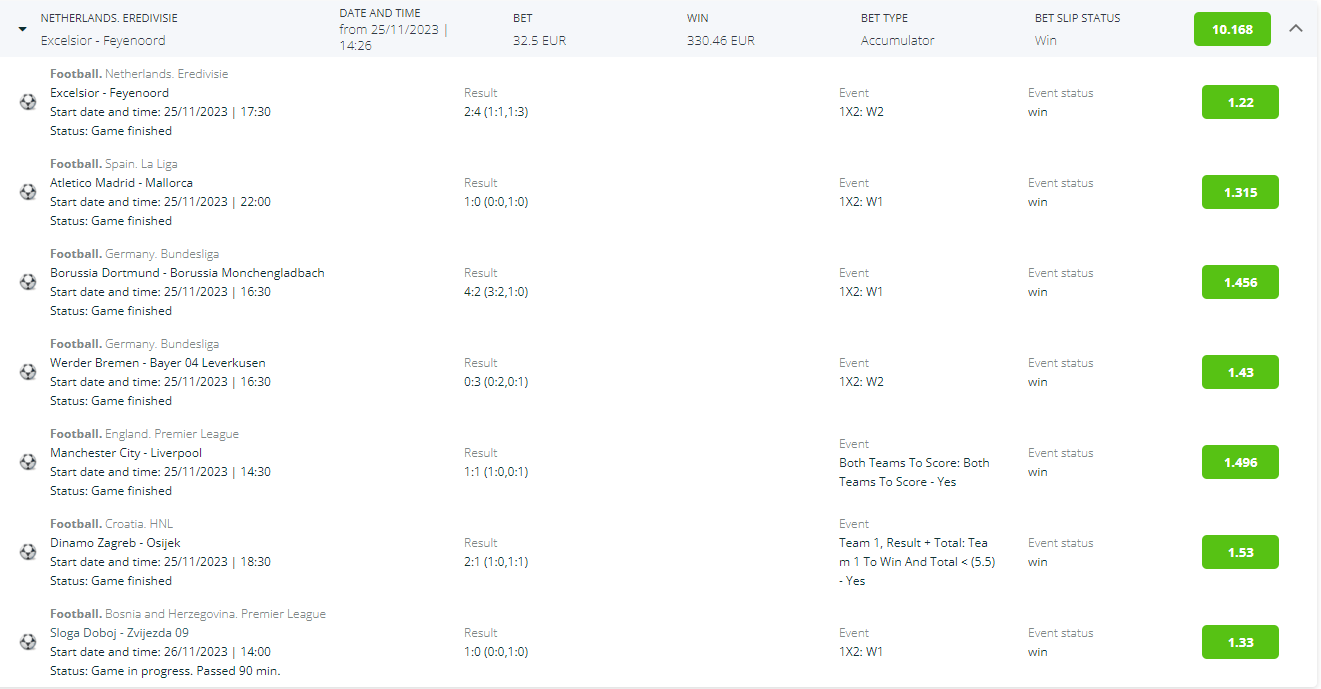Open the Manchester City - Liverpool match title
Screen dimensions: 1321x689
[126, 453]
